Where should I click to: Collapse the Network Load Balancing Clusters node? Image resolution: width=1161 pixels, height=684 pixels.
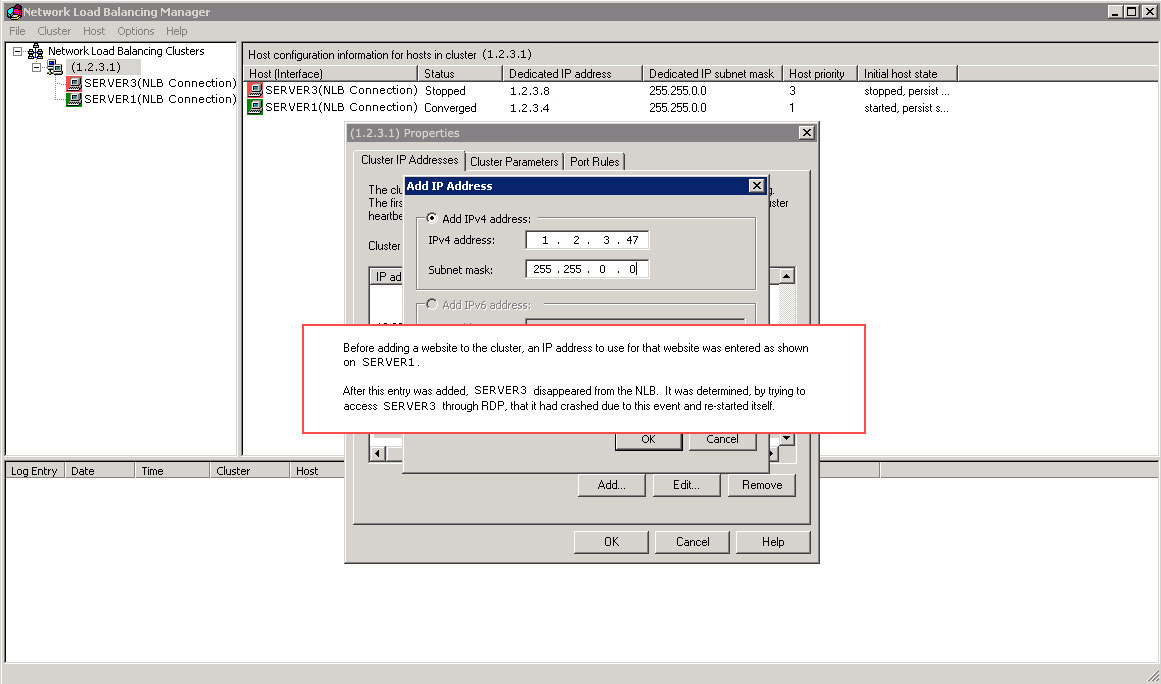18,51
